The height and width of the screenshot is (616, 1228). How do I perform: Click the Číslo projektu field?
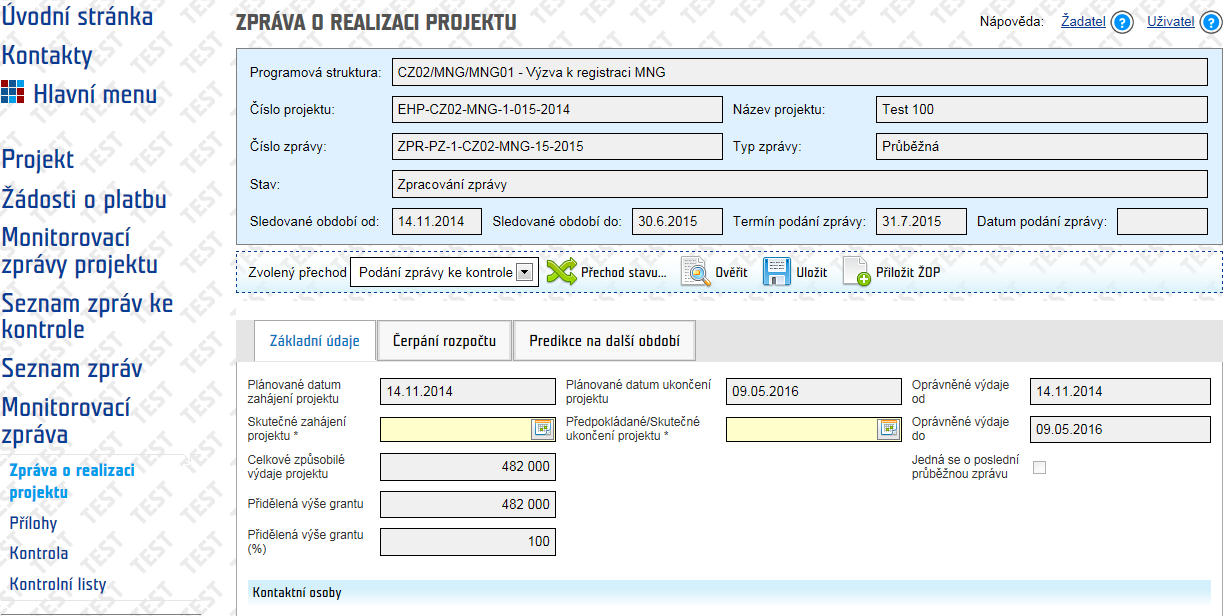click(557, 110)
